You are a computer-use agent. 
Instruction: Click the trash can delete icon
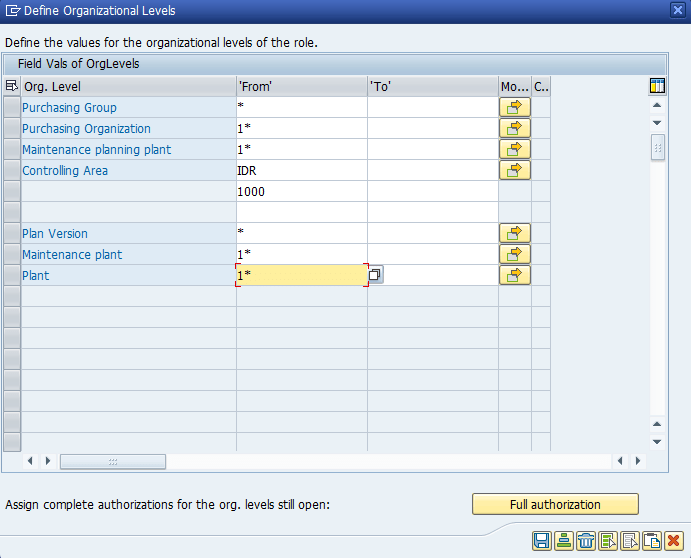586,541
